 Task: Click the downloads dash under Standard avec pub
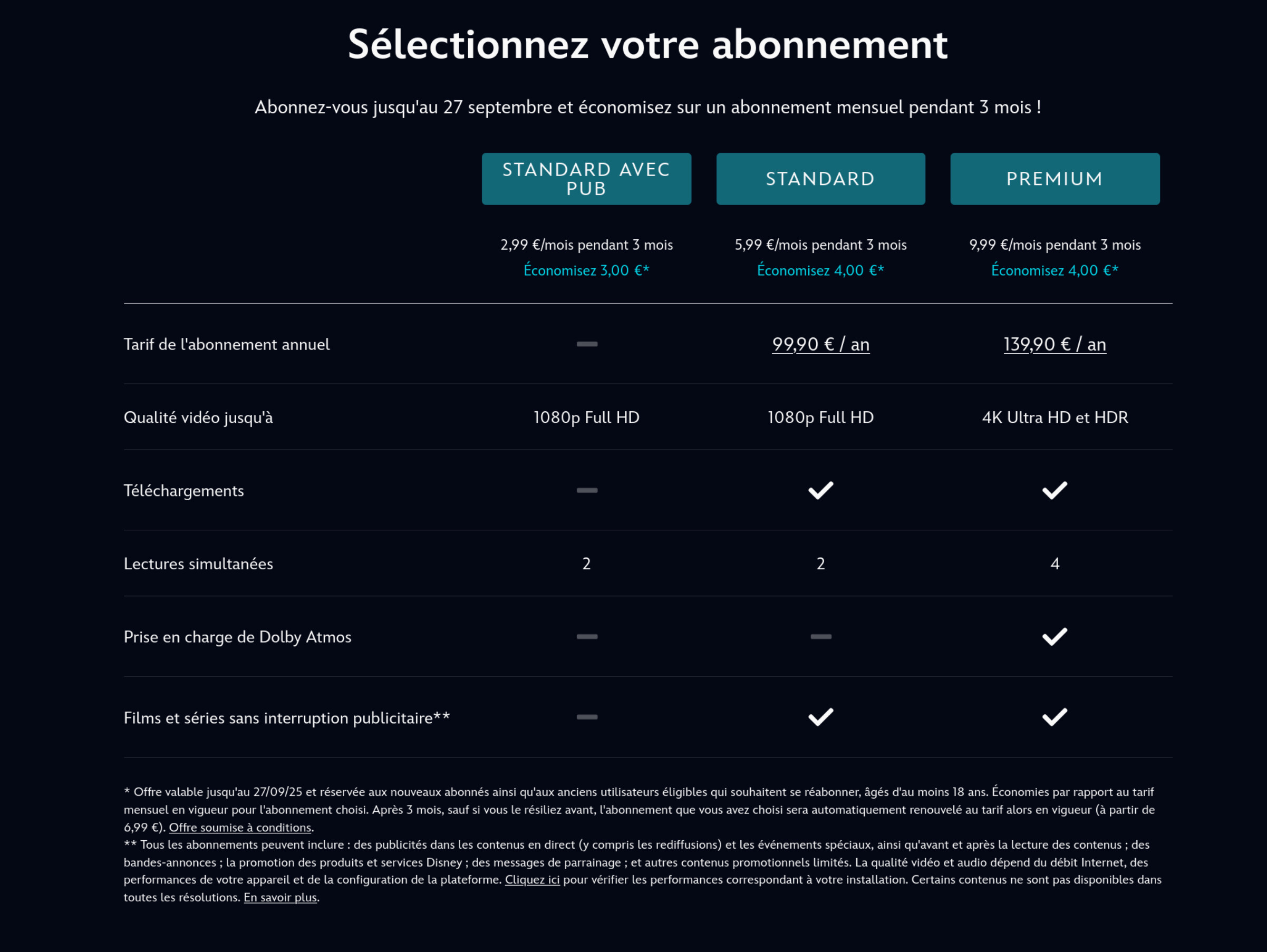pos(586,490)
